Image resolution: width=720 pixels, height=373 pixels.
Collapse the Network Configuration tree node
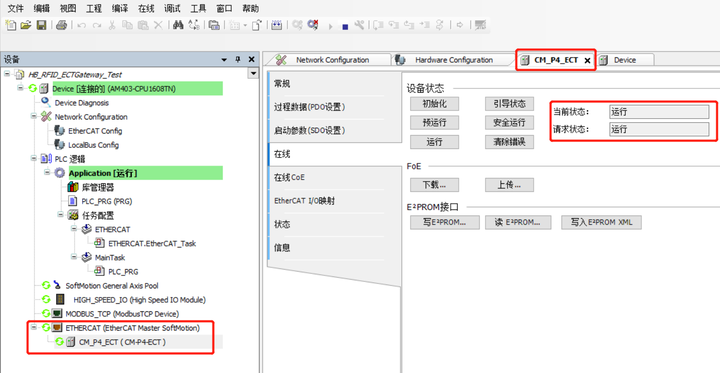tap(34, 116)
